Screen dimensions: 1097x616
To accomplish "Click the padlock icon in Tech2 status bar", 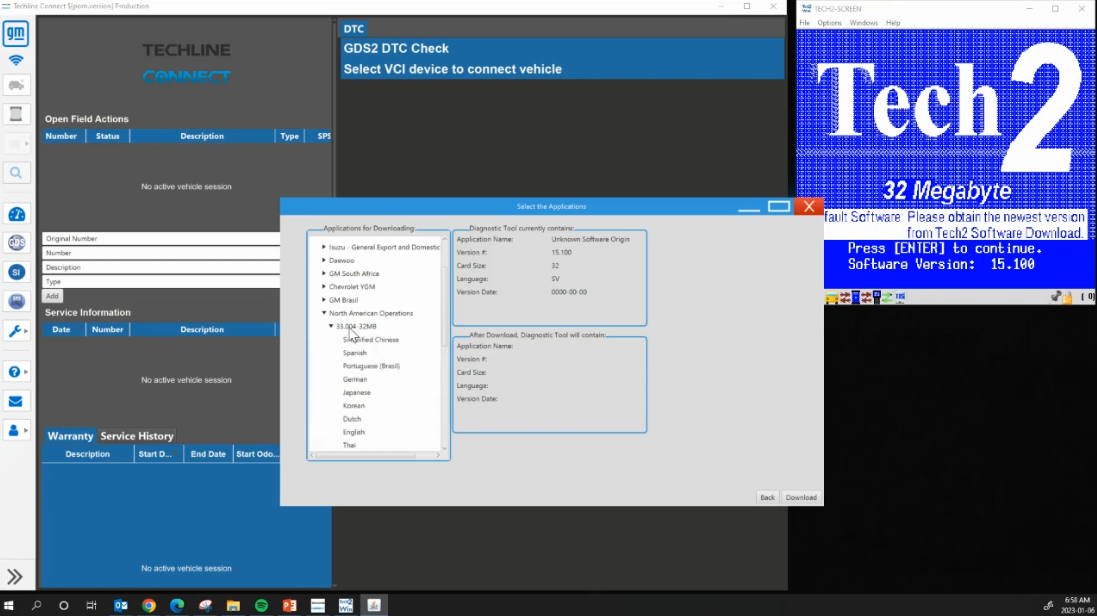I will coord(1068,298).
